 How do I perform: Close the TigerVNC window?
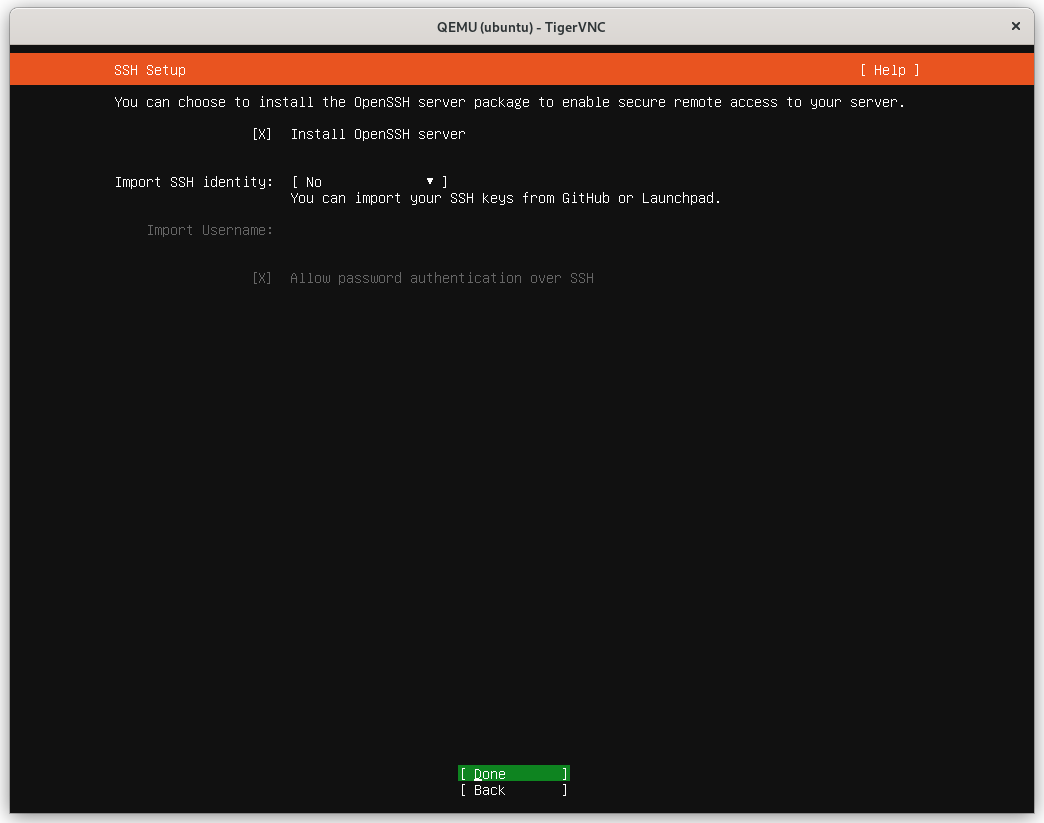coord(1016,27)
